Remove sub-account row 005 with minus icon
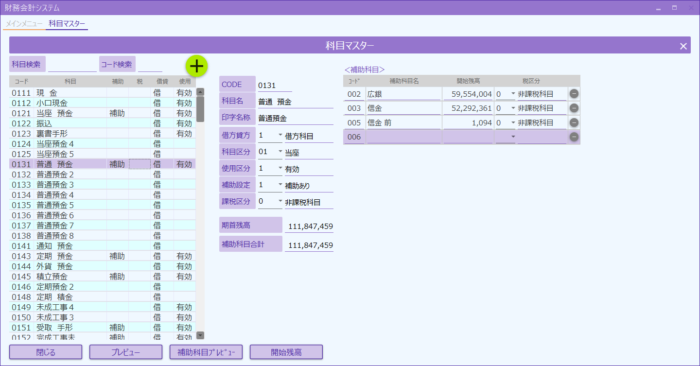The height and width of the screenshot is (366, 700). click(x=574, y=122)
